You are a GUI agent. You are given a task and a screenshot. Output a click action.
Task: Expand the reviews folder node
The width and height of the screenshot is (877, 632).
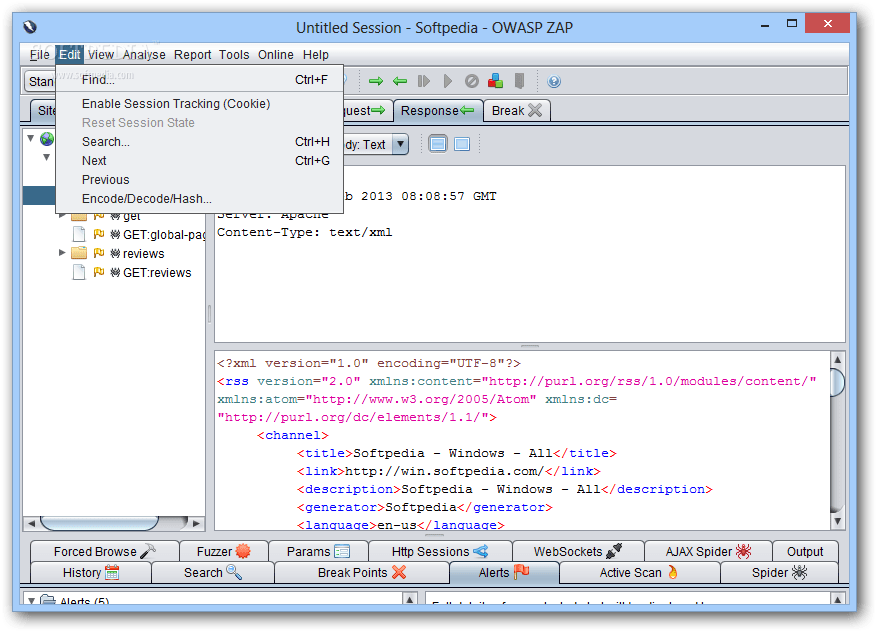[62, 253]
